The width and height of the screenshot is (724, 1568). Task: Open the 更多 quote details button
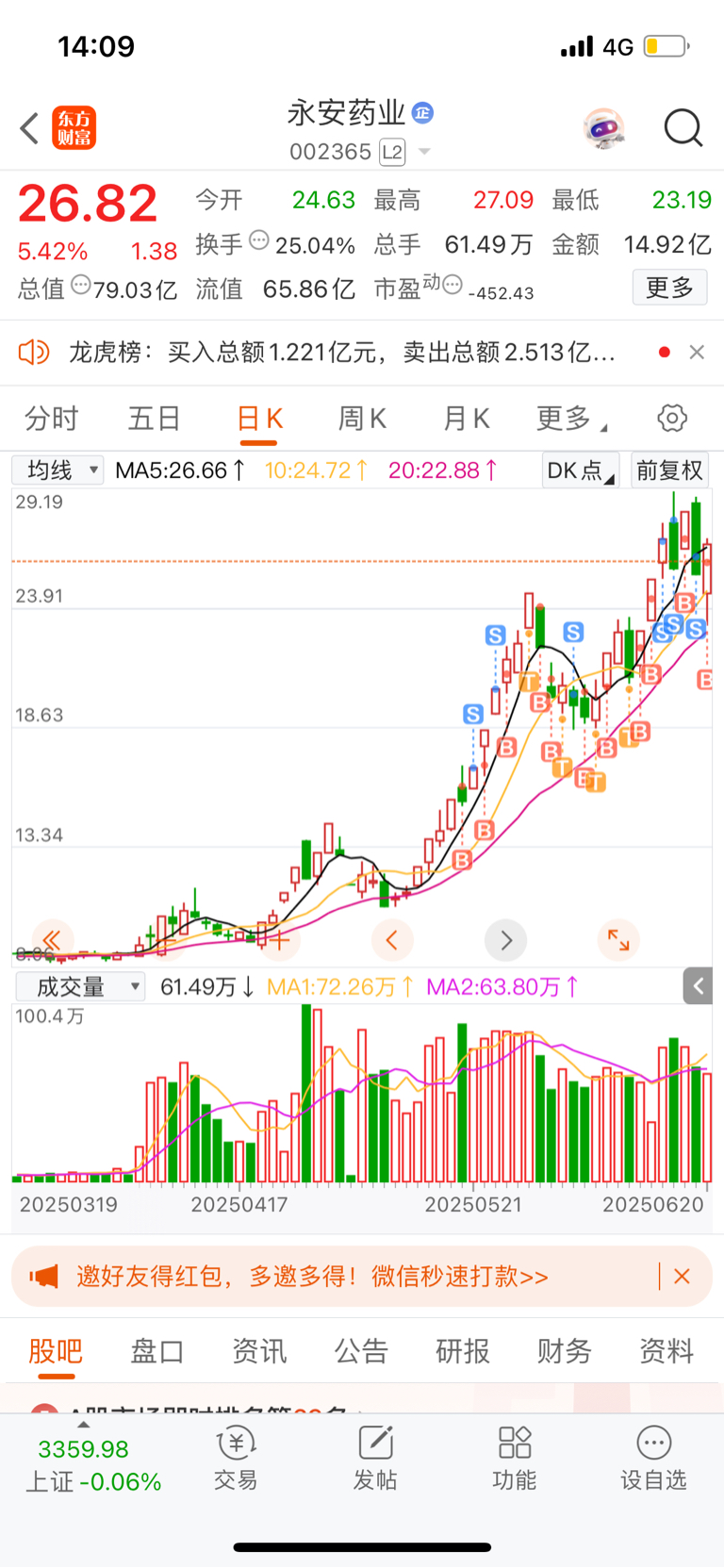(x=669, y=288)
